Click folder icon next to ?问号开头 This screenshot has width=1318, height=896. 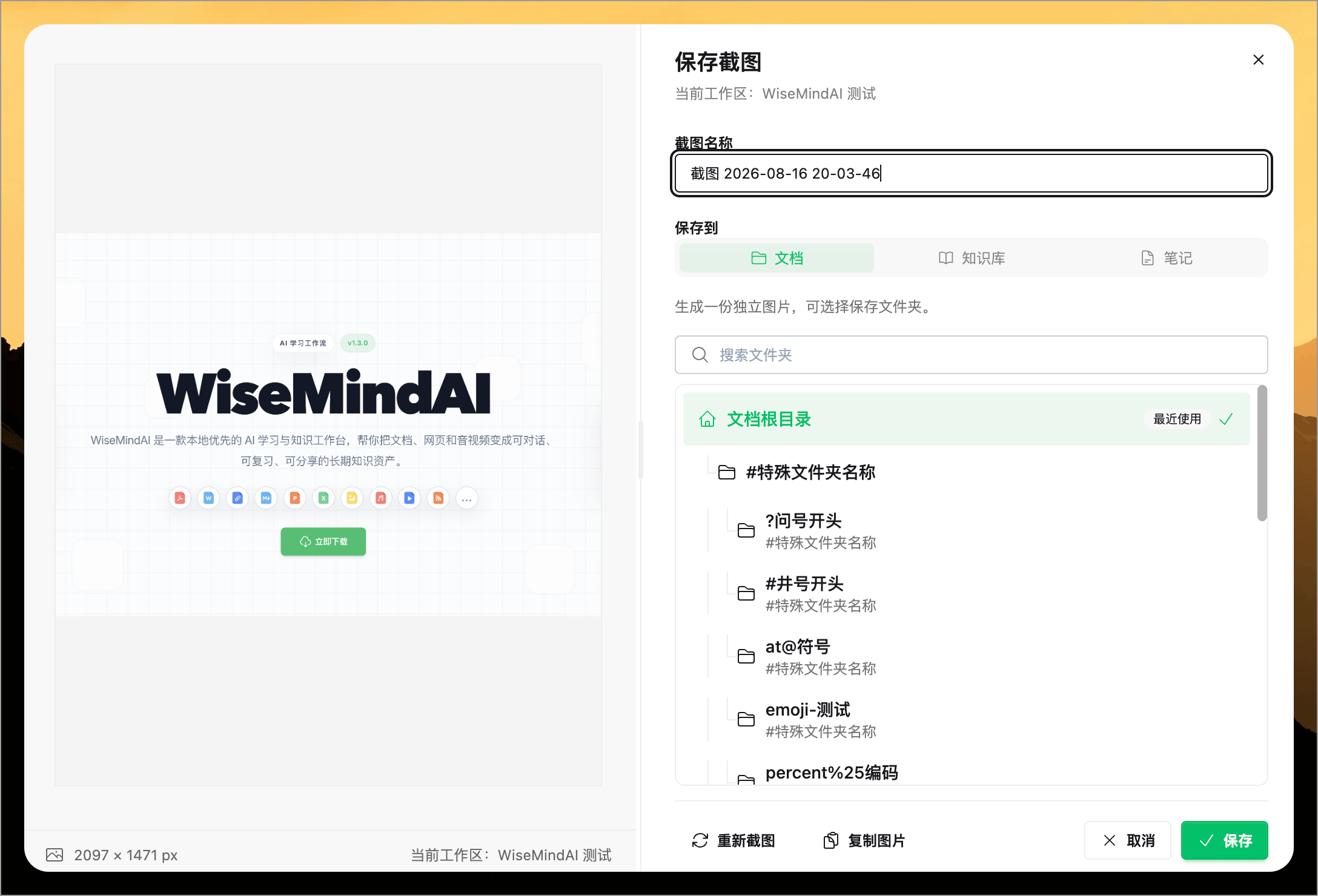pyautogui.click(x=746, y=531)
